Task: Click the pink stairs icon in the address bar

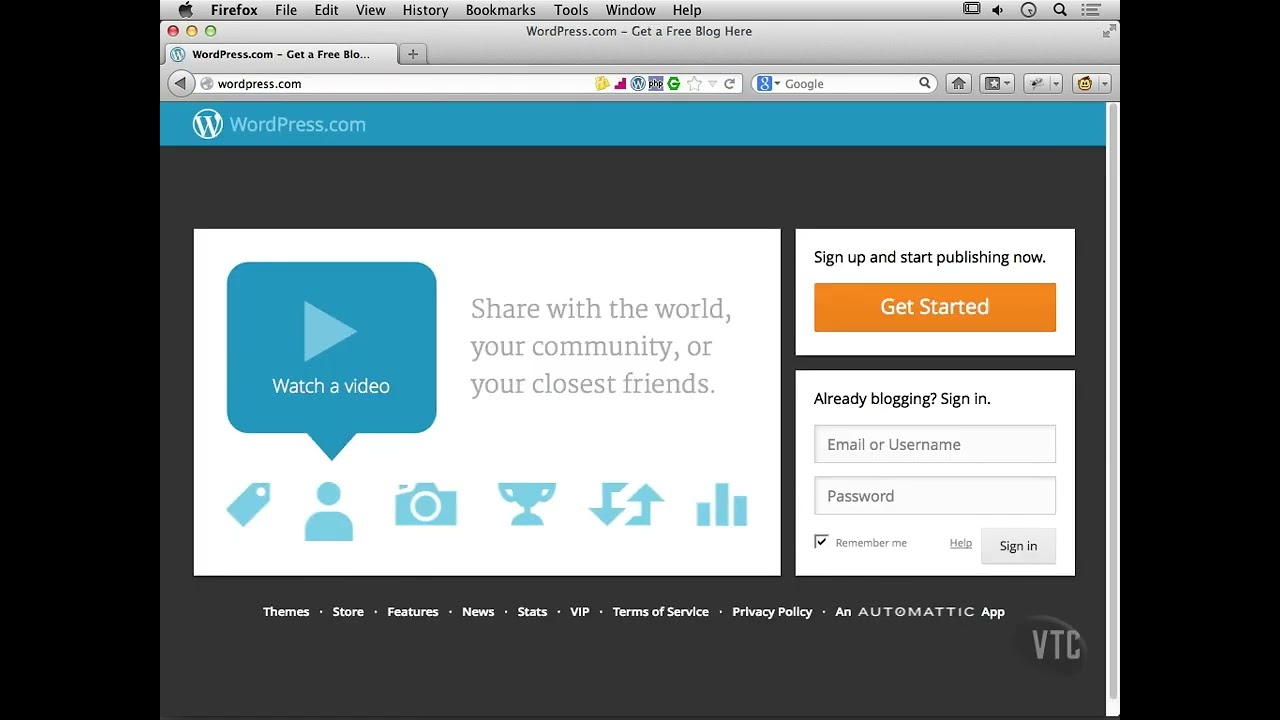Action: coord(620,84)
